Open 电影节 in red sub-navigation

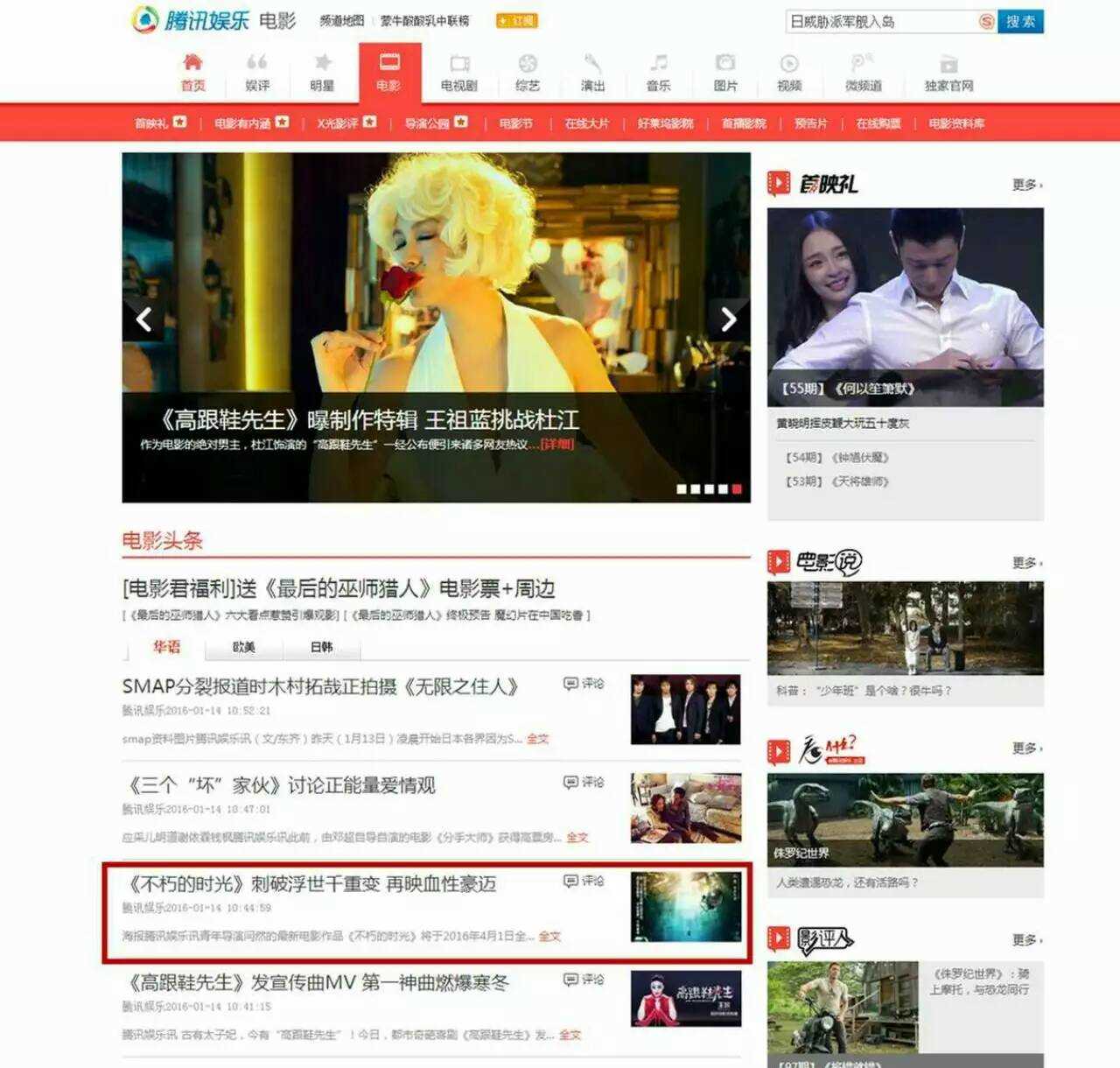tap(516, 123)
